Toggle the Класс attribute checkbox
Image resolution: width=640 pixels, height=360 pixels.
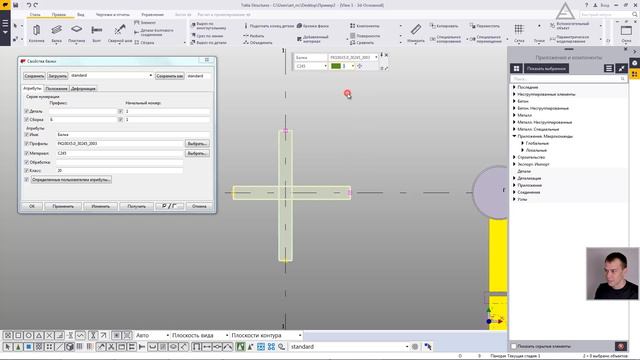coord(27,171)
